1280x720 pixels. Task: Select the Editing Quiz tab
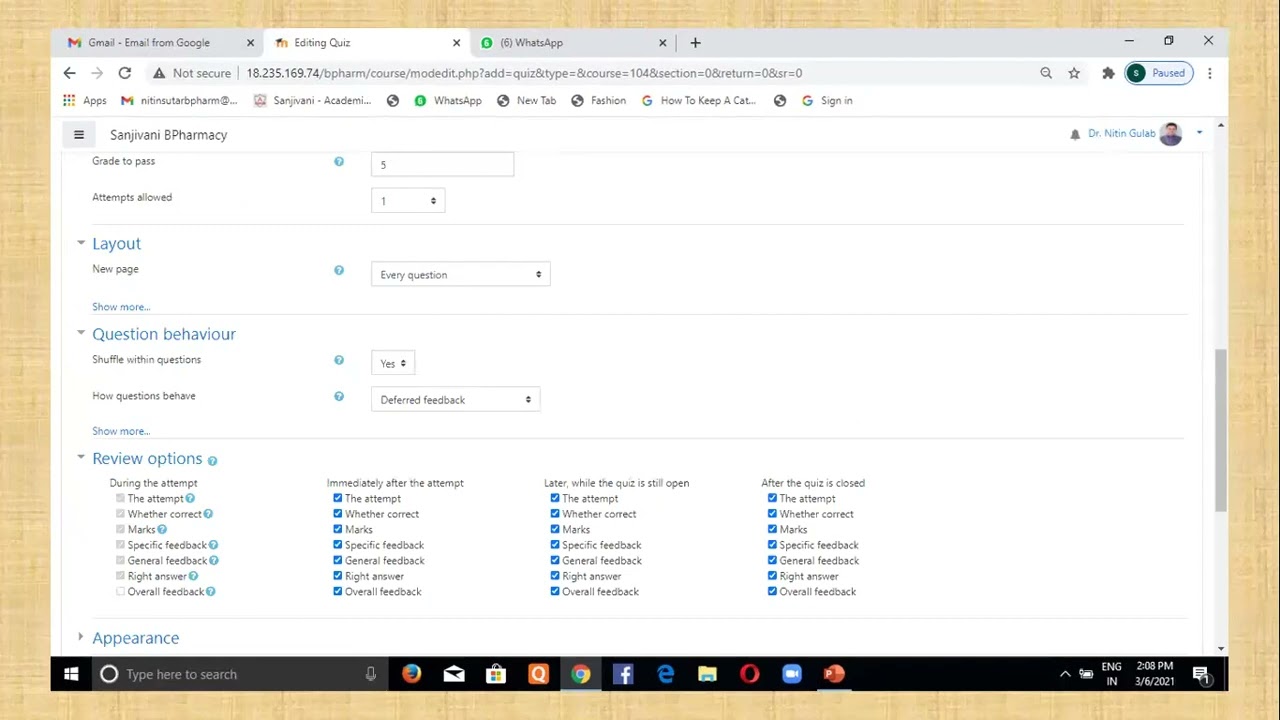[366, 43]
